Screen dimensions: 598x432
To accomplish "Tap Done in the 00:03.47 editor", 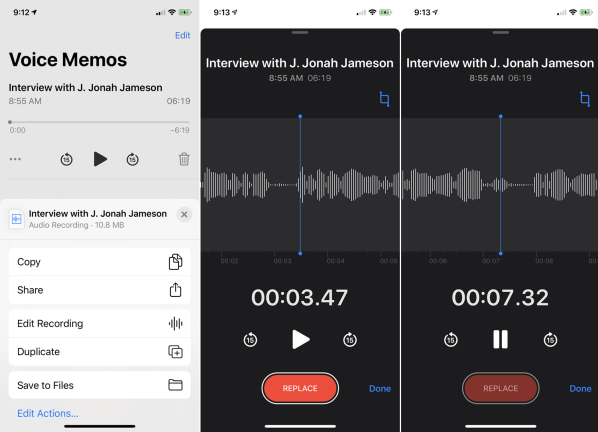I will [x=380, y=389].
